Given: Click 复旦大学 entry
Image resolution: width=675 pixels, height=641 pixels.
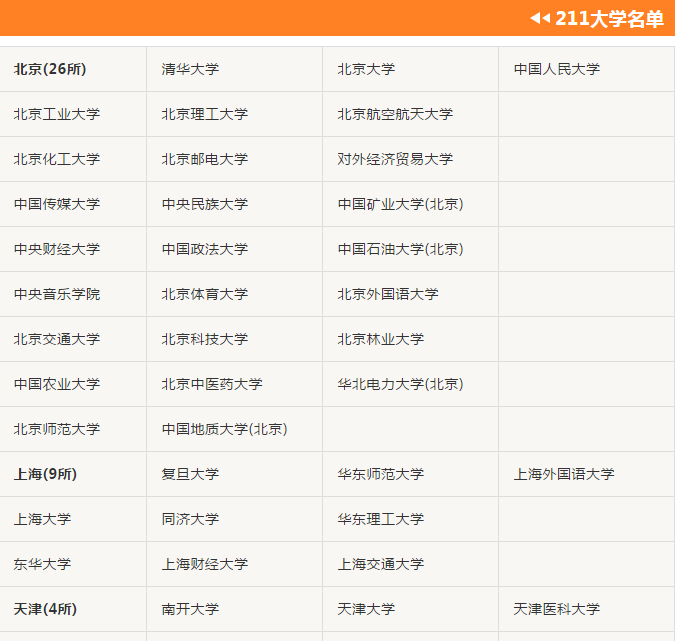Looking at the screenshot, I should coord(190,474).
